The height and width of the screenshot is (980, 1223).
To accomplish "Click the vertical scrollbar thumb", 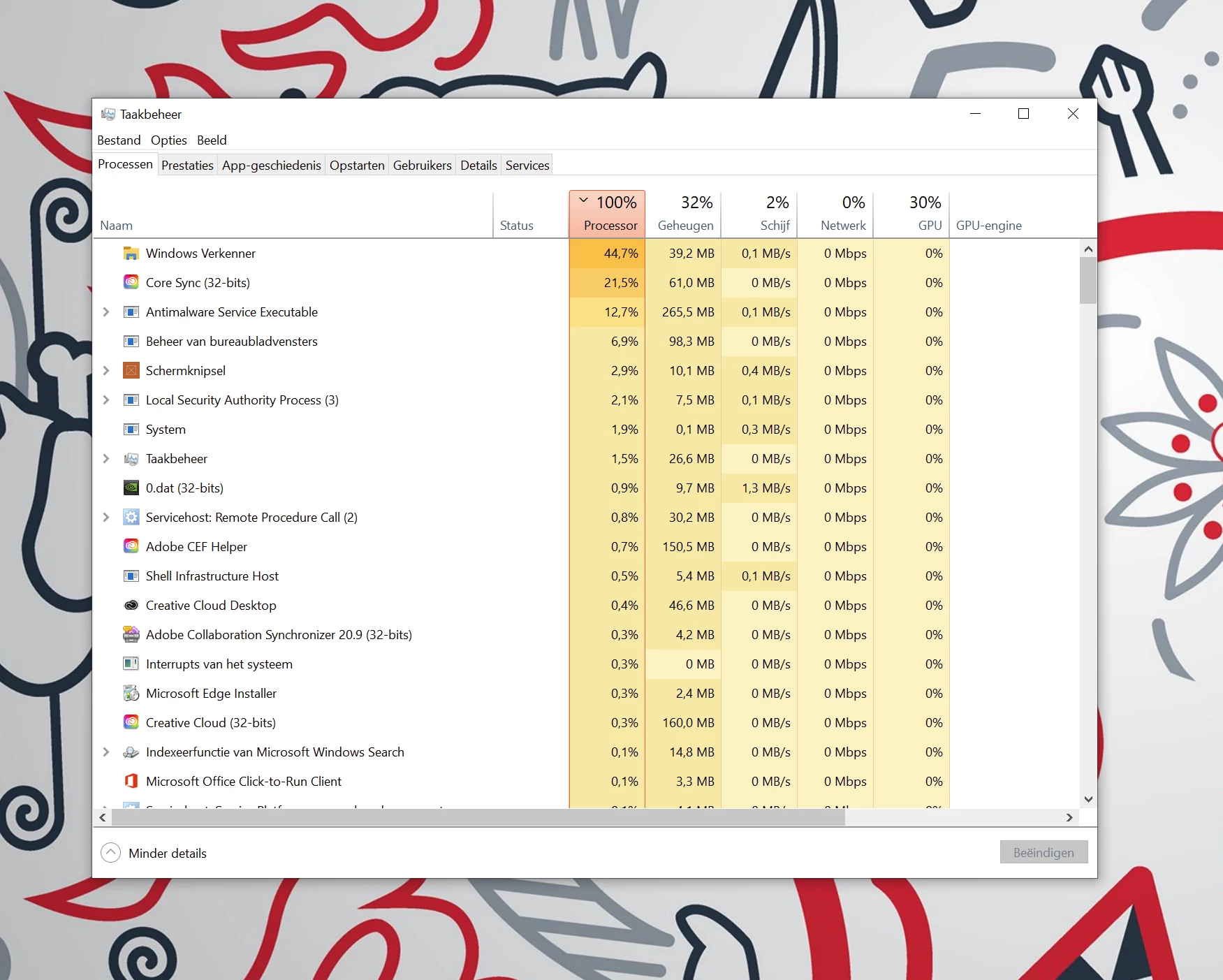I will coord(1087,280).
